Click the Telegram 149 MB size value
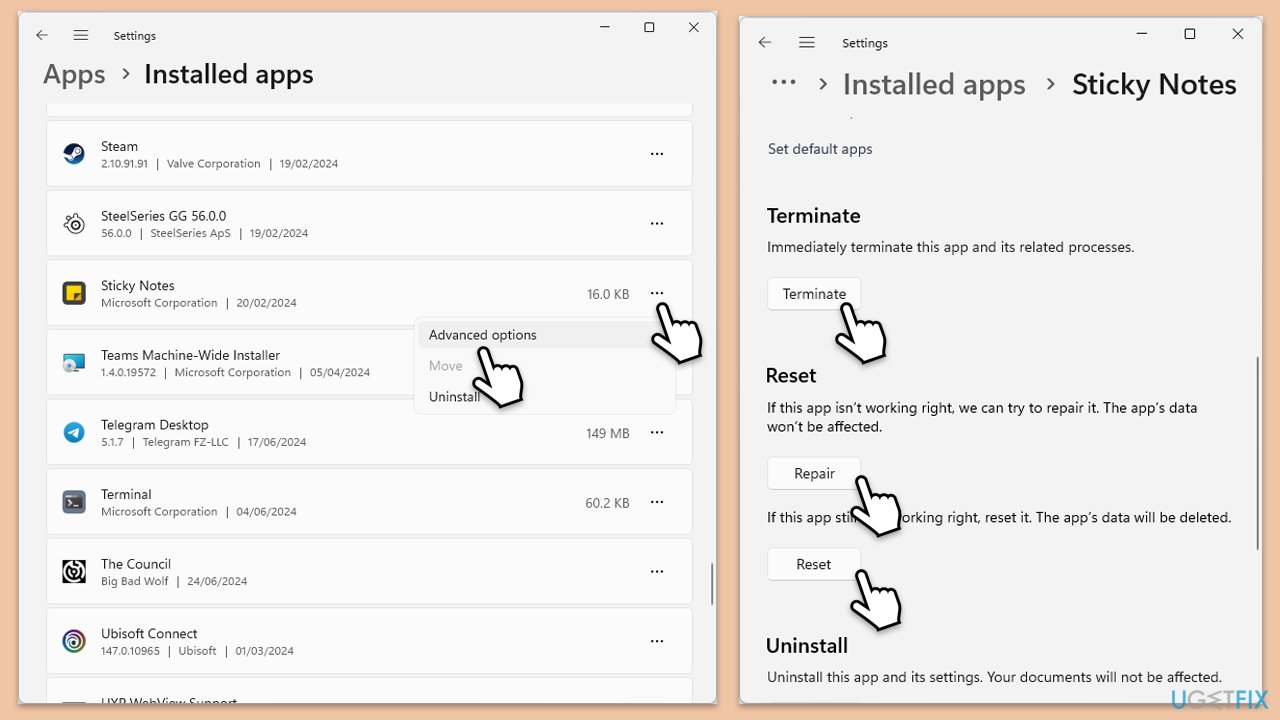 [x=608, y=433]
